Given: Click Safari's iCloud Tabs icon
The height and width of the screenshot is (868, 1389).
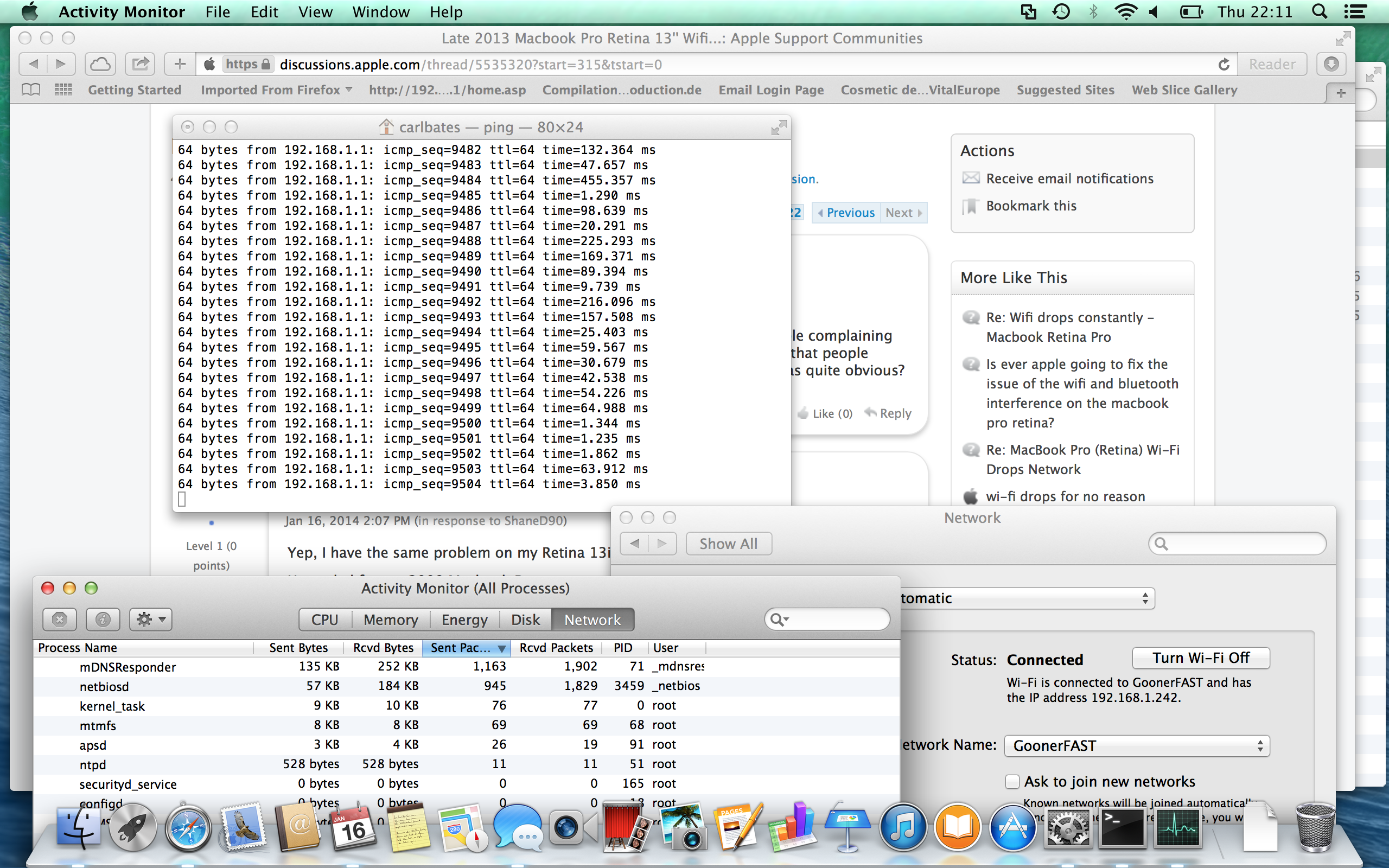Looking at the screenshot, I should [x=100, y=63].
